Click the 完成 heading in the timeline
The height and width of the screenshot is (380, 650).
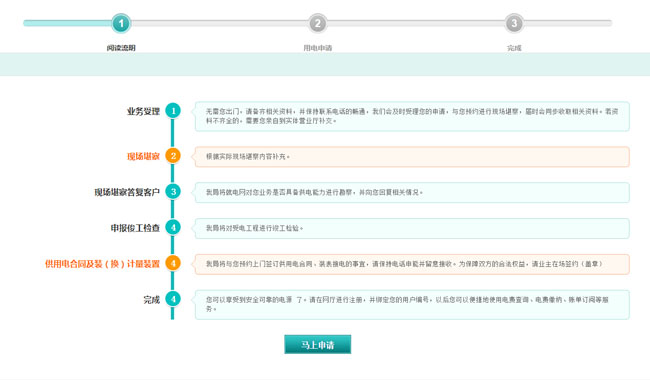pyautogui.click(x=152, y=300)
